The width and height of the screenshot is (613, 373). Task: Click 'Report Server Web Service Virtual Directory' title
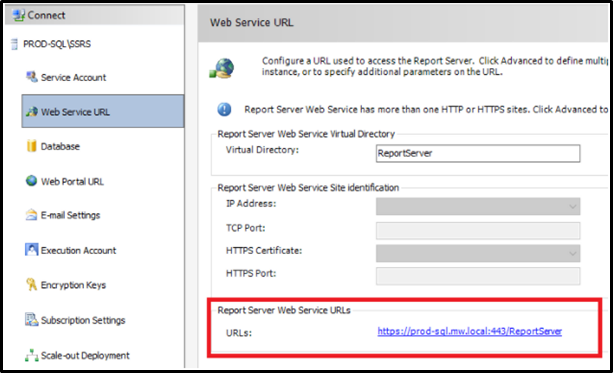click(x=306, y=134)
